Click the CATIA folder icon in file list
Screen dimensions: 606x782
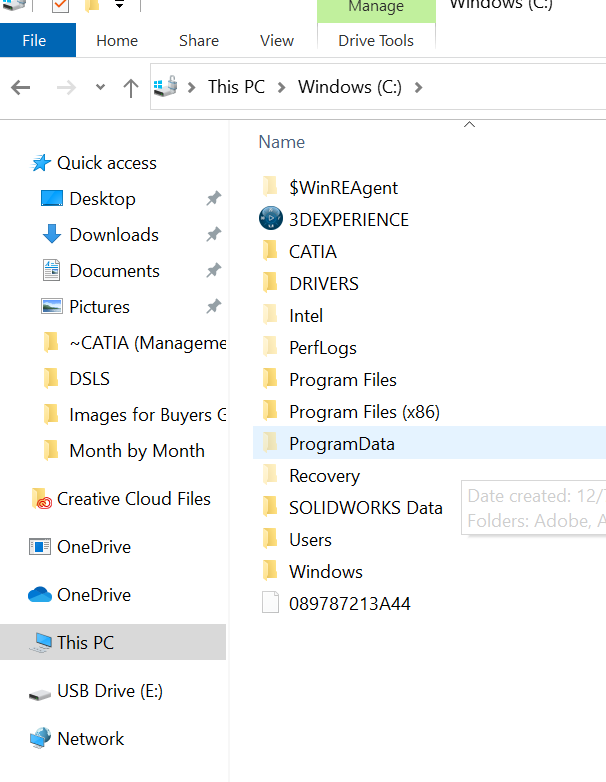pos(270,250)
